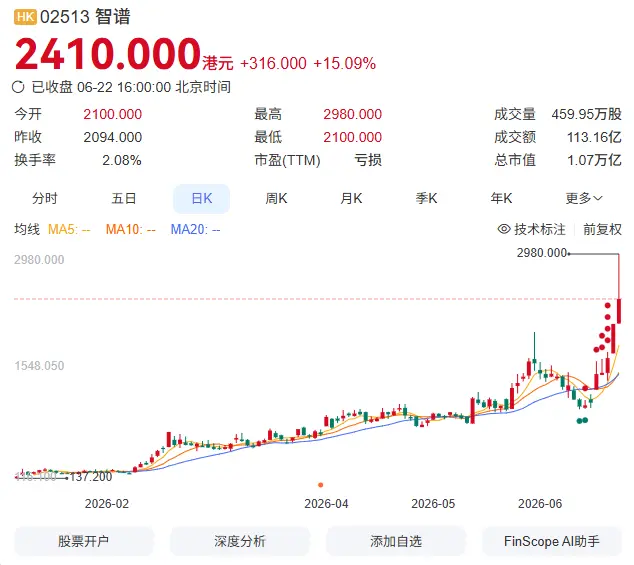
Task: Click the 市盈(TTM) value 亏损
Action: [368, 160]
